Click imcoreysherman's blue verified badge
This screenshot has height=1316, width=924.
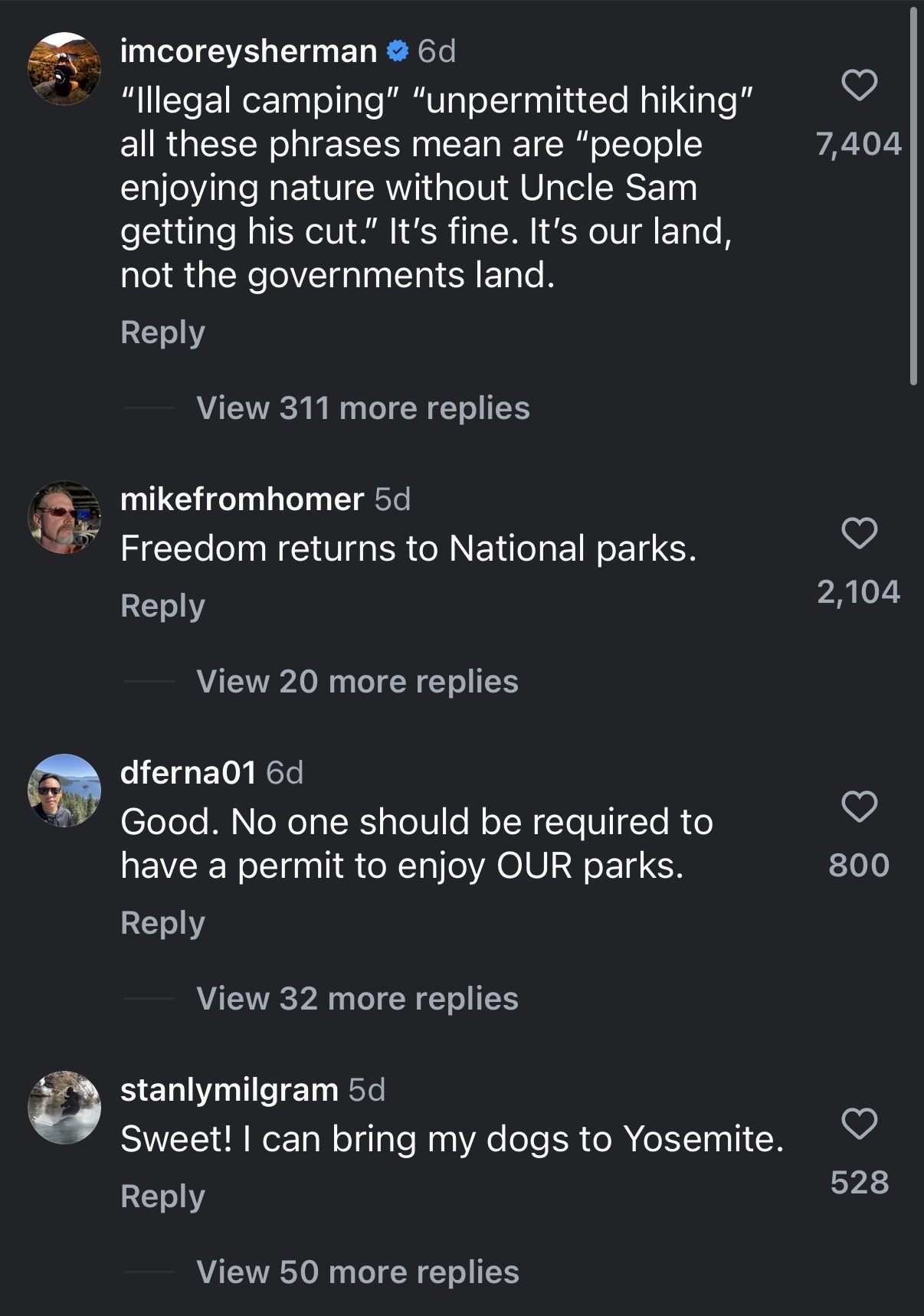pyautogui.click(x=397, y=51)
